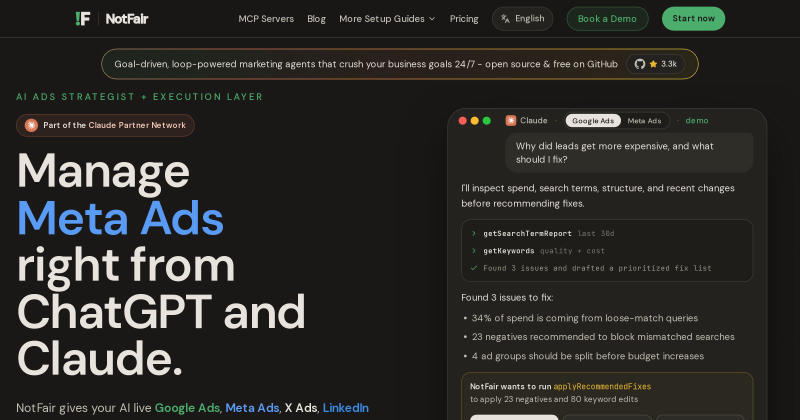Expand the More Setup Guides dropdown

pos(387,19)
